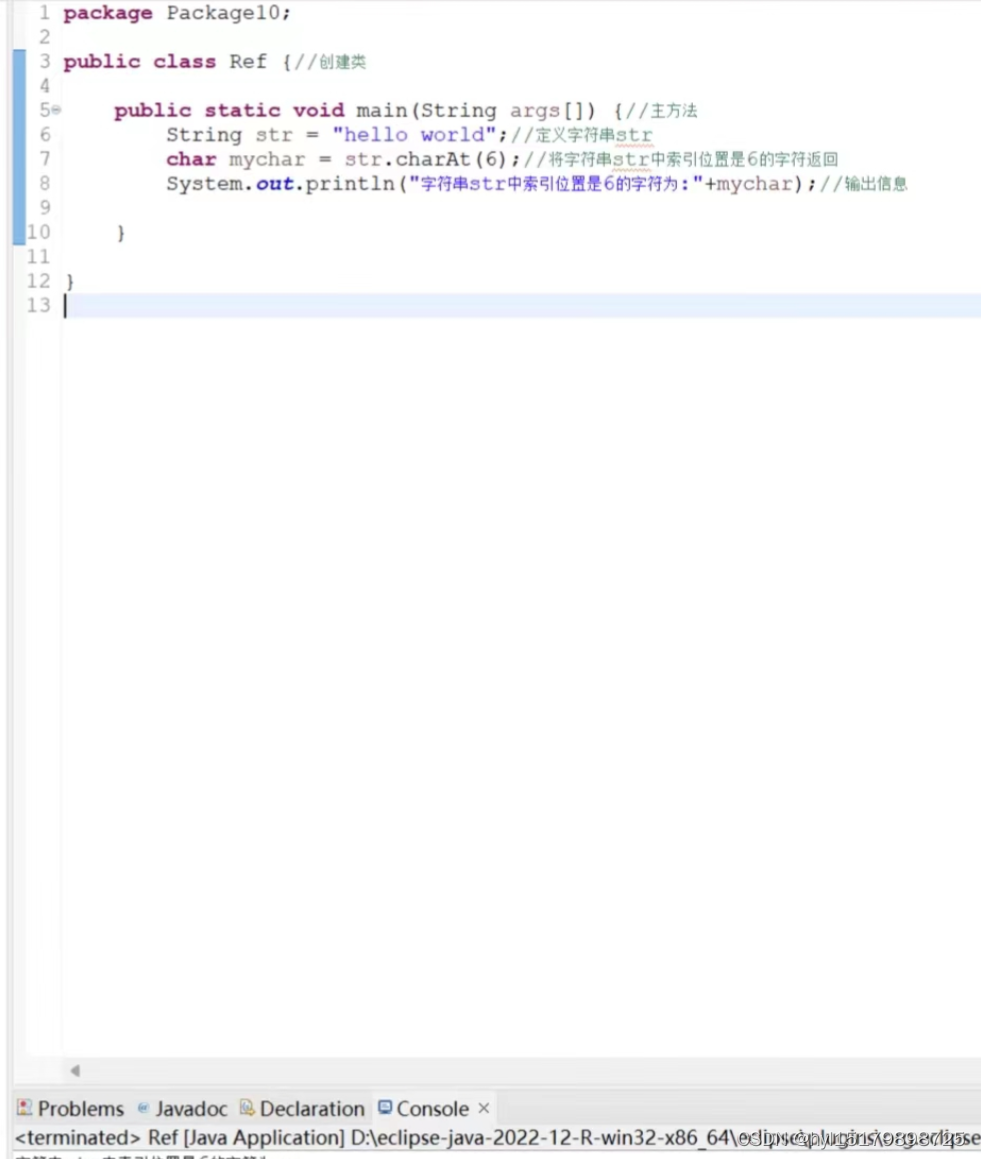Screen dimensions: 981x1159
Task: Click the '//输出信息' comment on line 8
Action: (x=863, y=184)
